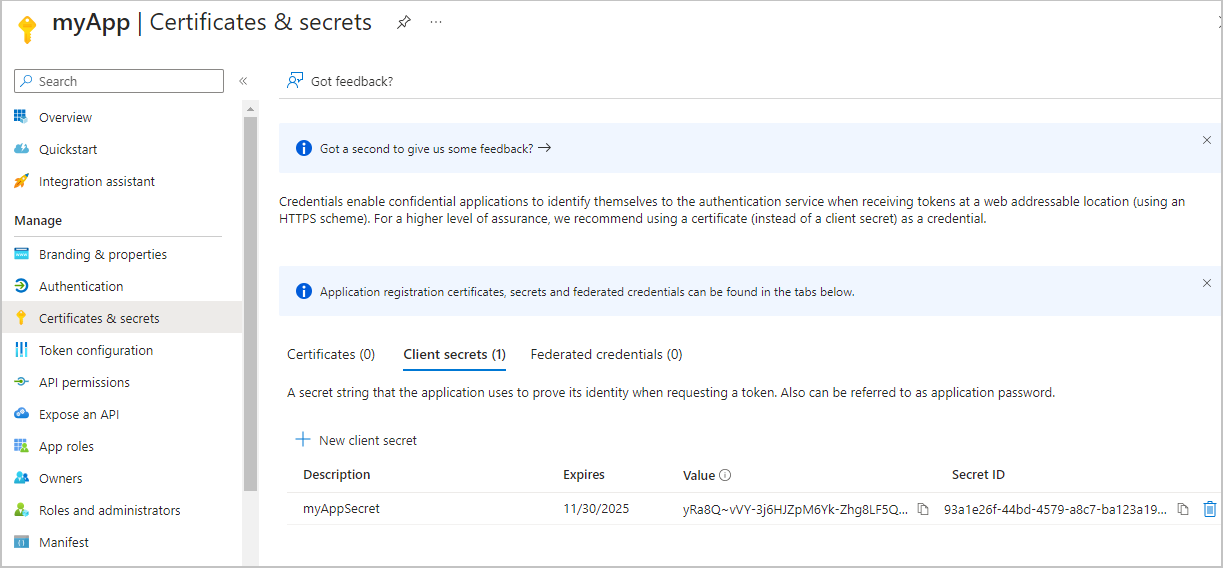Image resolution: width=1223 pixels, height=568 pixels.
Task: Open the Authentication page
Action: (81, 286)
